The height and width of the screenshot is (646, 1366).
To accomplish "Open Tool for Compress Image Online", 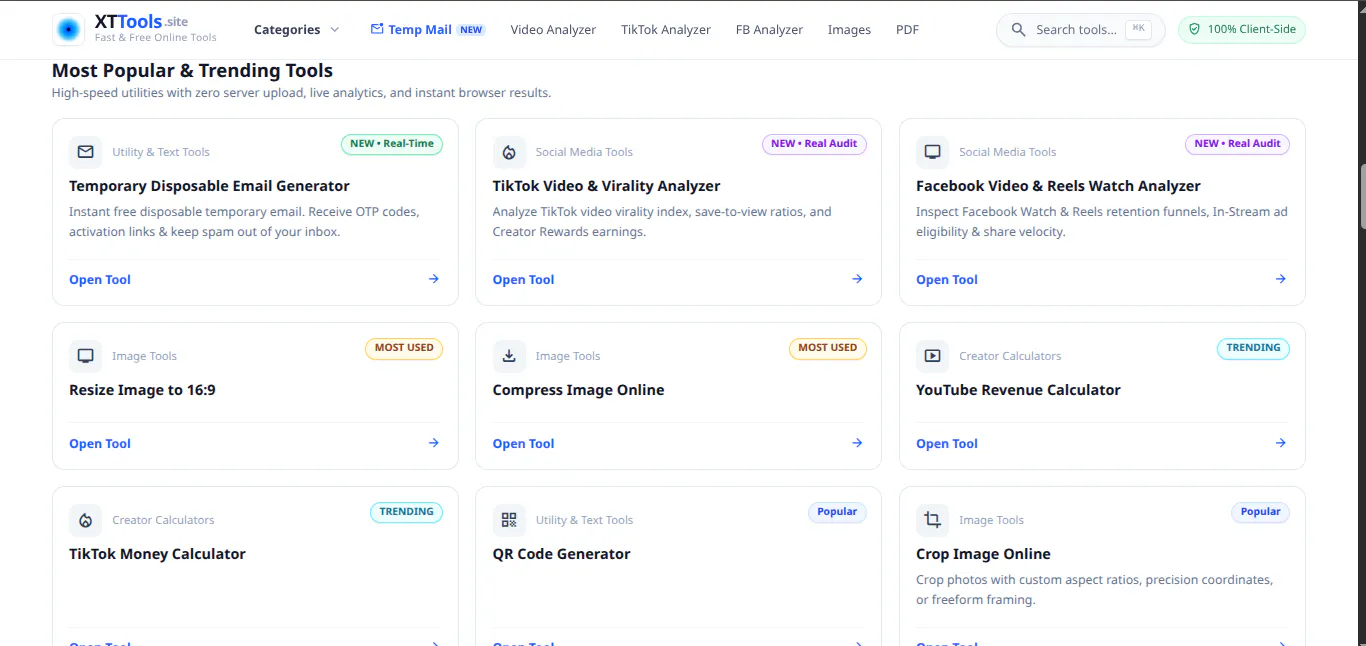I will click(523, 444).
